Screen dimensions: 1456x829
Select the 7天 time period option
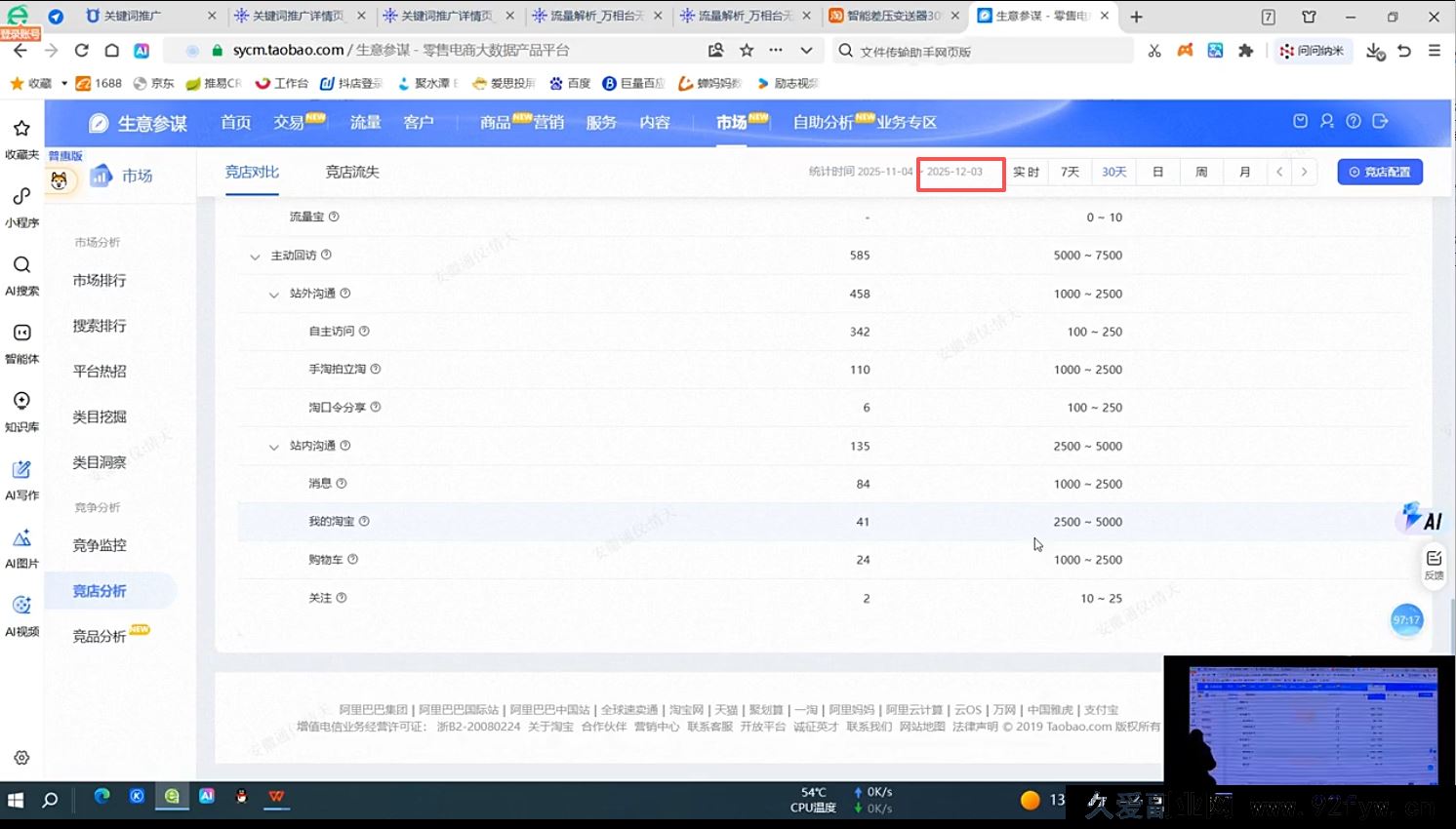point(1069,171)
